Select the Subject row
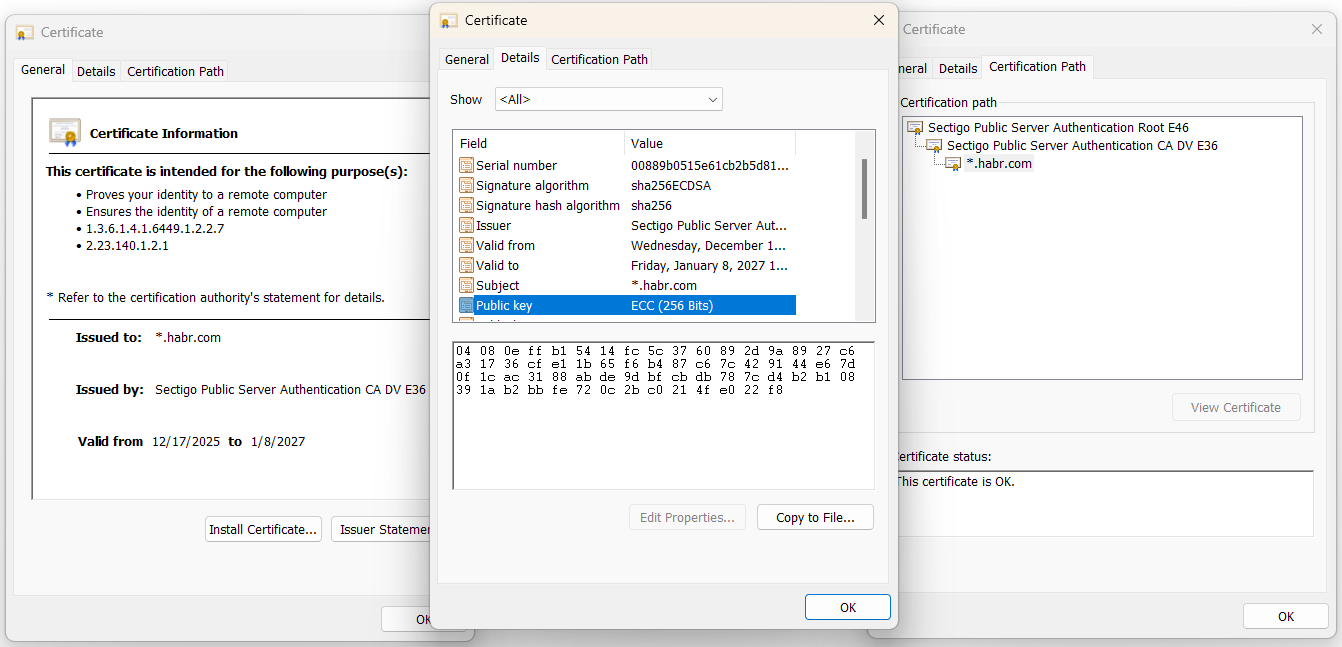 pos(626,286)
